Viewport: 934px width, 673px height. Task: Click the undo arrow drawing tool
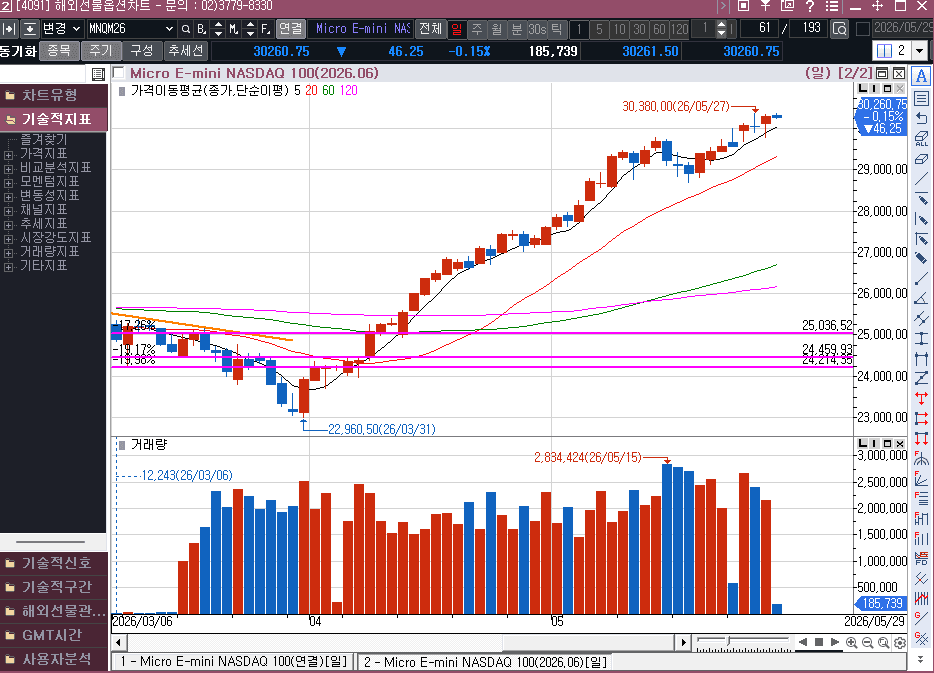[921, 118]
